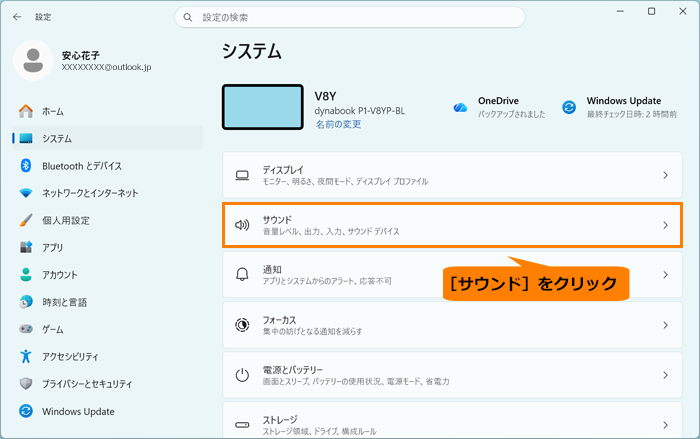Image resolution: width=700 pixels, height=439 pixels.
Task: Click the notification bell icon
Action: click(x=242, y=274)
